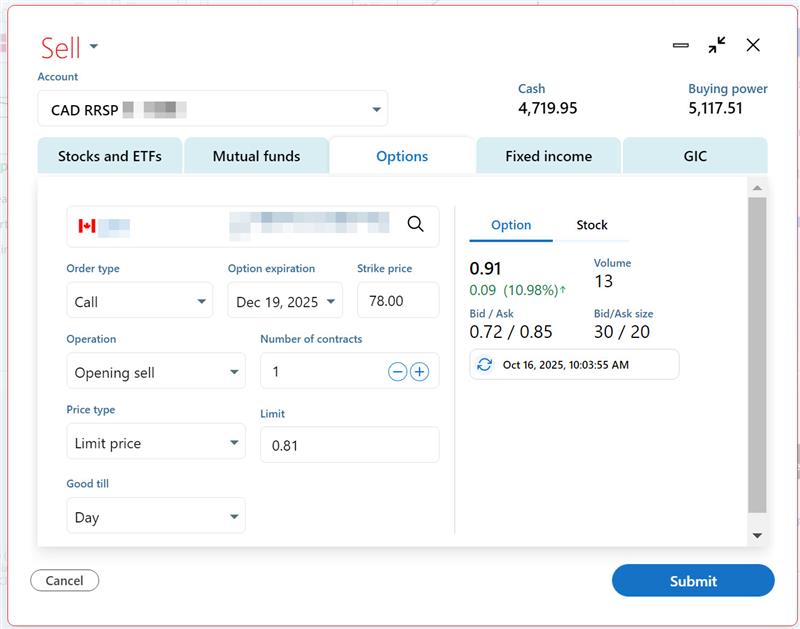Submit the sell order
Image resolution: width=800 pixels, height=629 pixels.
click(x=693, y=580)
